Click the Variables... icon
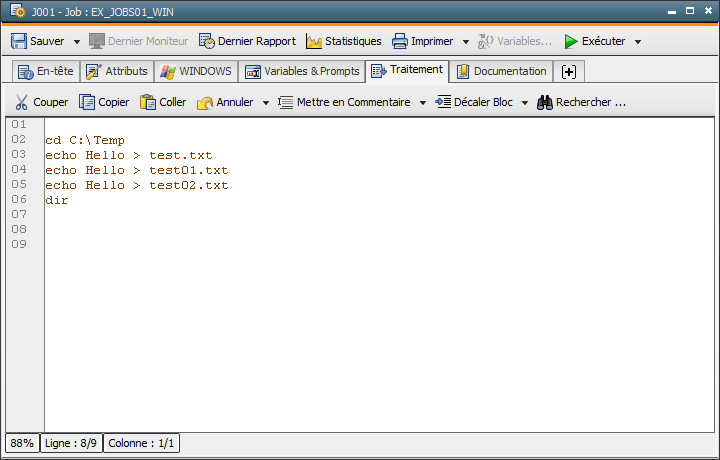The image size is (720, 460). 485,41
